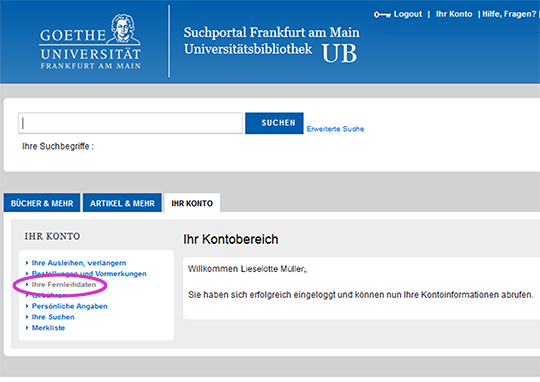Viewport: 540px width, 382px height.
Task: Log out via the Logout link
Action: (x=408, y=14)
